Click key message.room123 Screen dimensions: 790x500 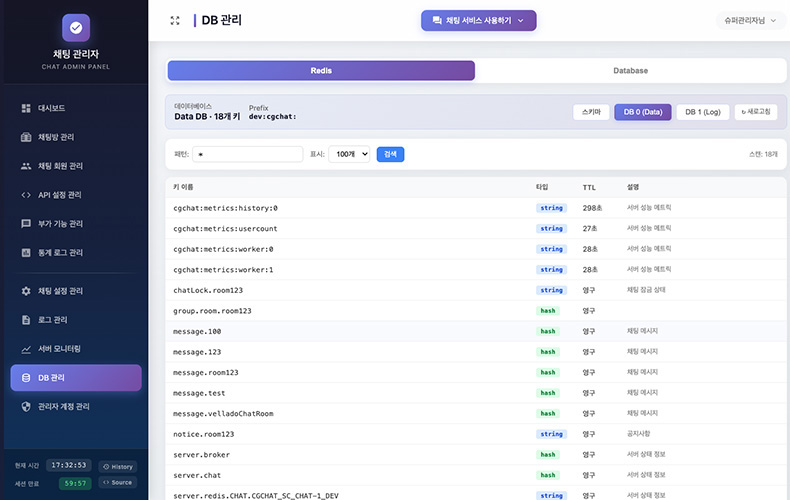(x=206, y=373)
